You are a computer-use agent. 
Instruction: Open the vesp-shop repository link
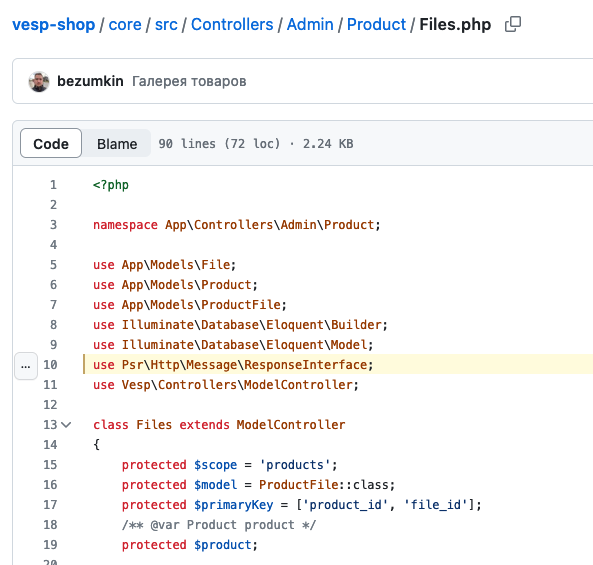point(54,25)
